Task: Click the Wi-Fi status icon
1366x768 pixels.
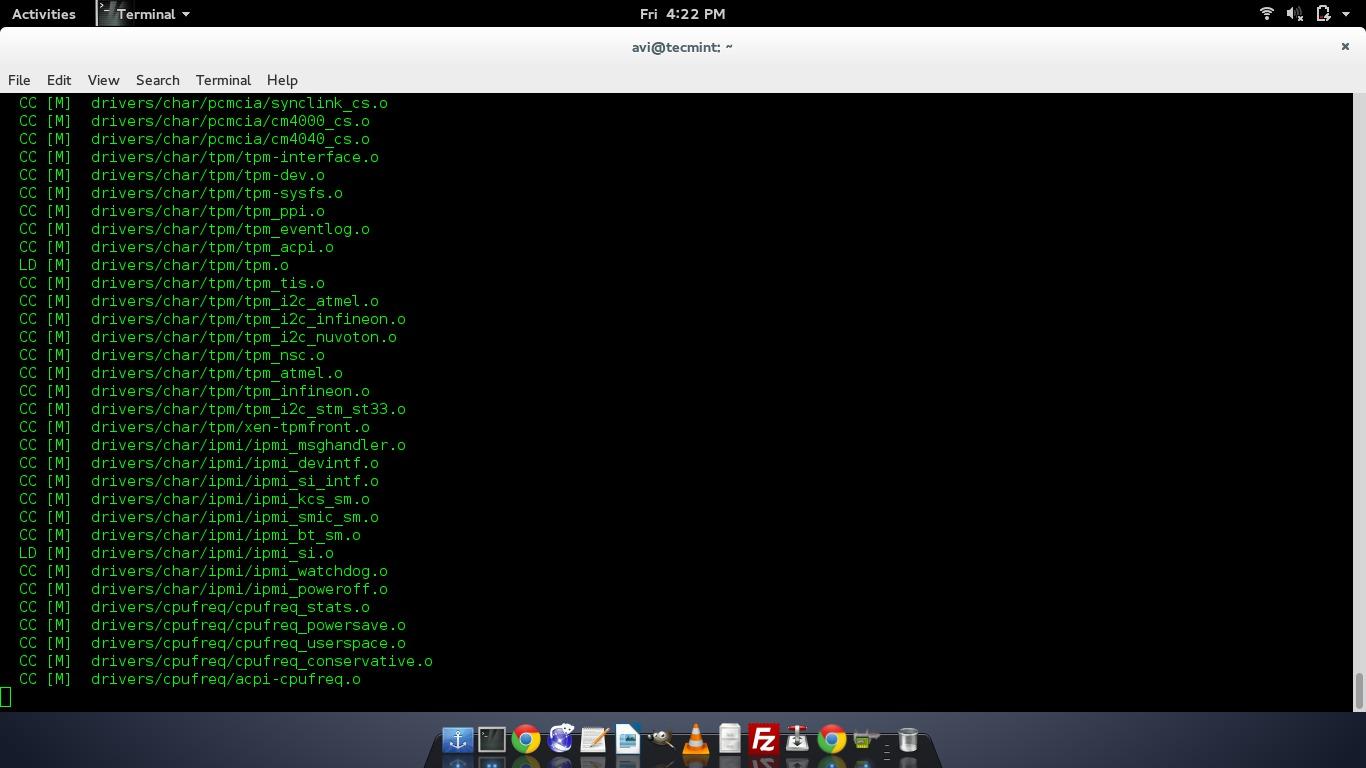Action: (x=1266, y=14)
